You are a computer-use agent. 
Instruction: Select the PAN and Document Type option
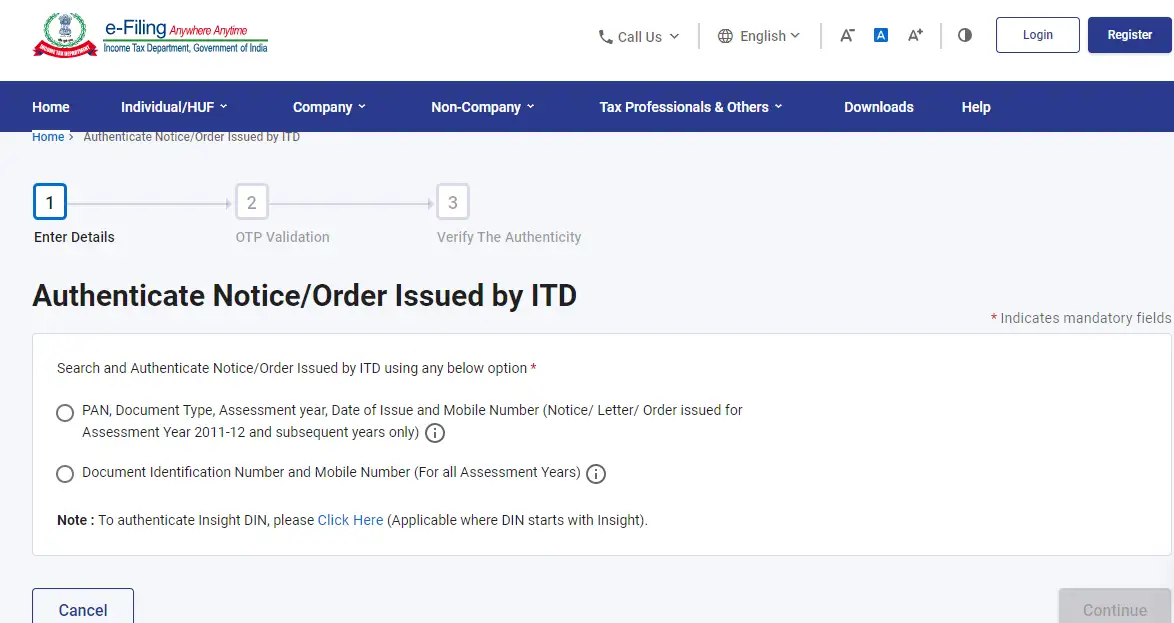(65, 412)
